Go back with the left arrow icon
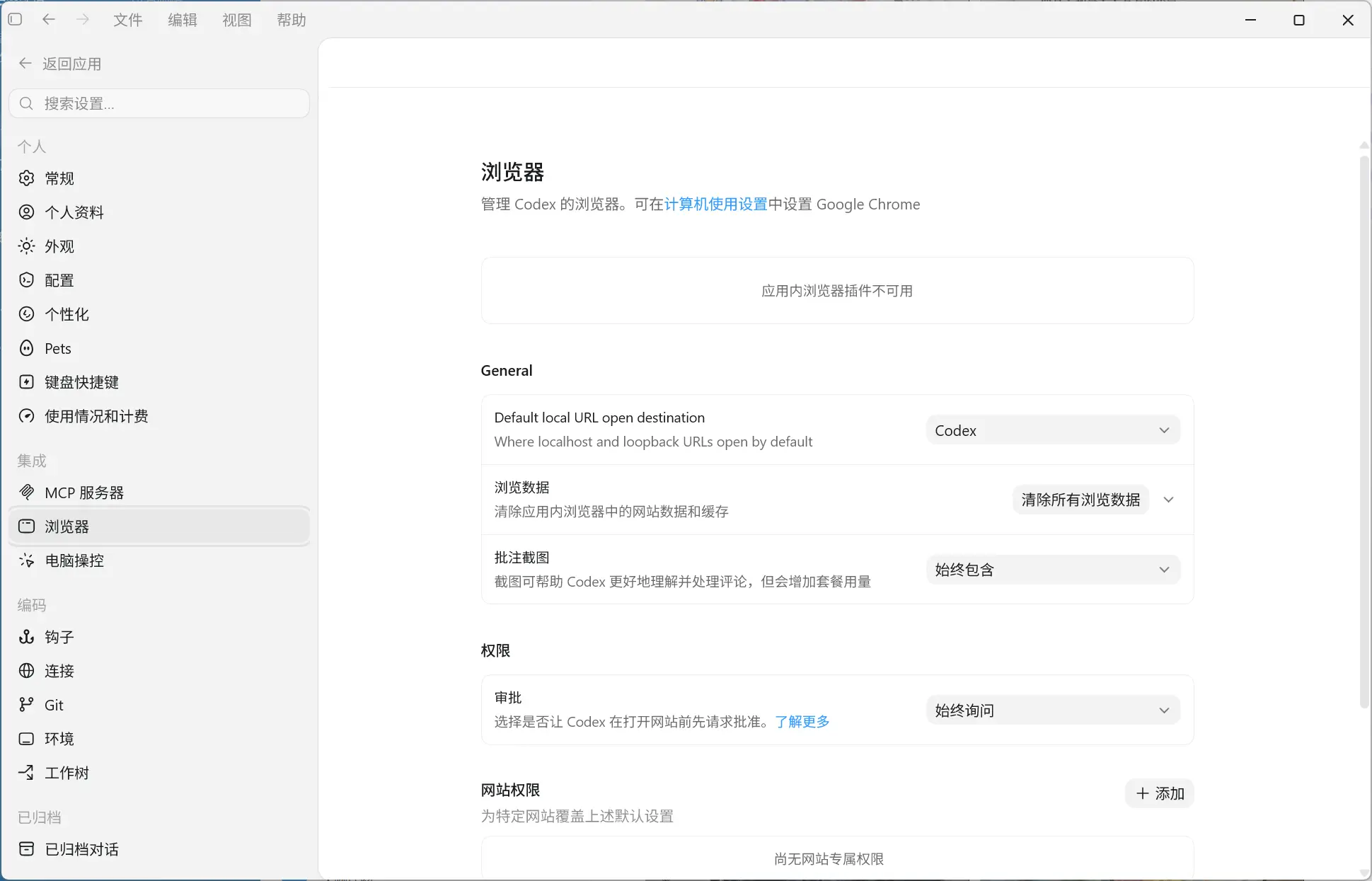Image resolution: width=1372 pixels, height=881 pixels. tap(49, 20)
